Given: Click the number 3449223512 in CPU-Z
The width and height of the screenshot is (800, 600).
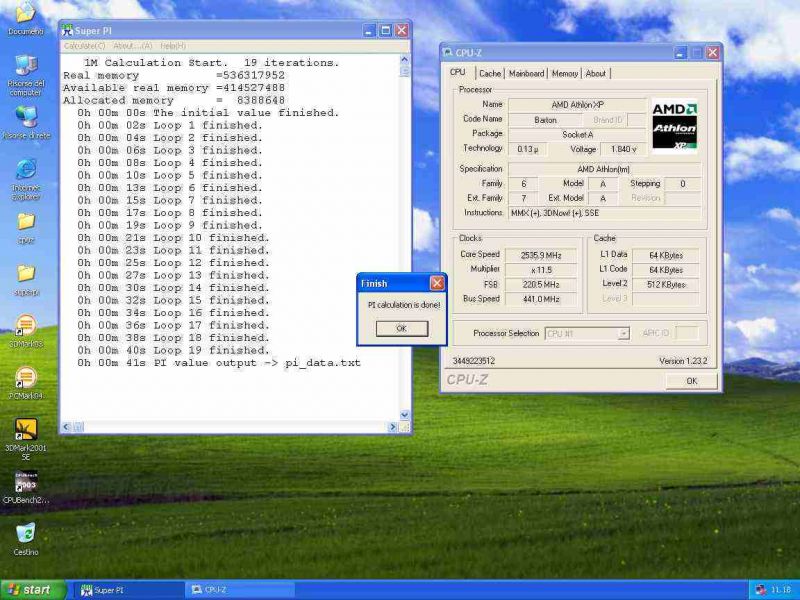Looking at the screenshot, I should [473, 361].
